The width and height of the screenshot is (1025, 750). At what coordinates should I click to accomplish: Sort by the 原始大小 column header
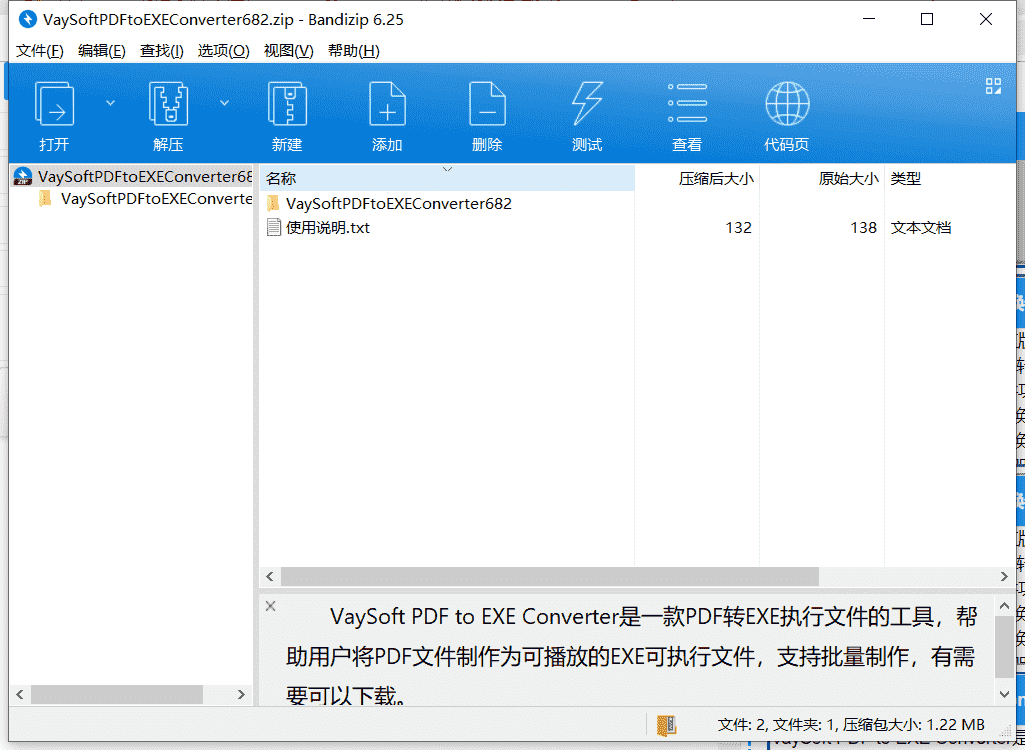click(x=822, y=179)
